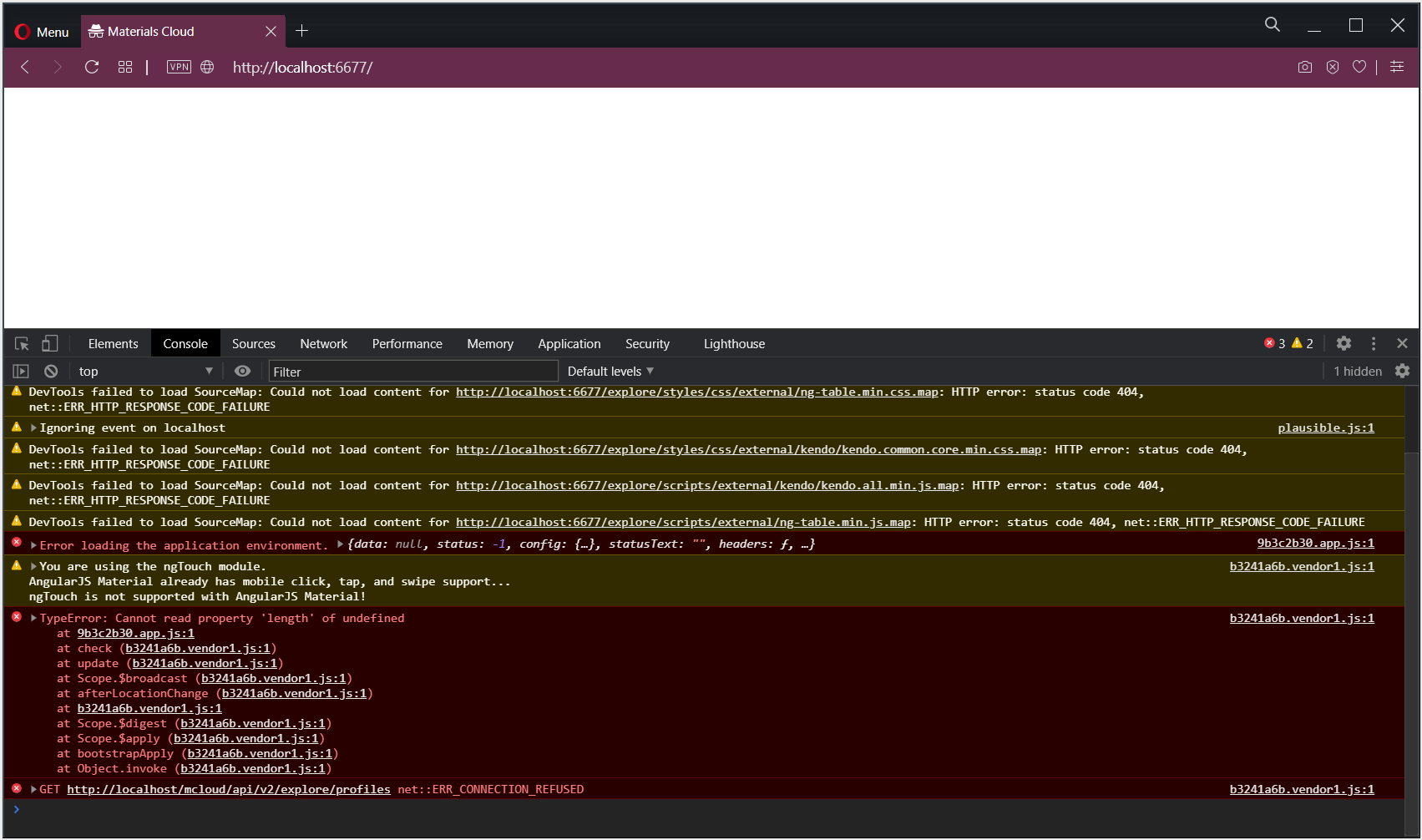
Task: Switch to the Network tab
Action: coord(323,343)
